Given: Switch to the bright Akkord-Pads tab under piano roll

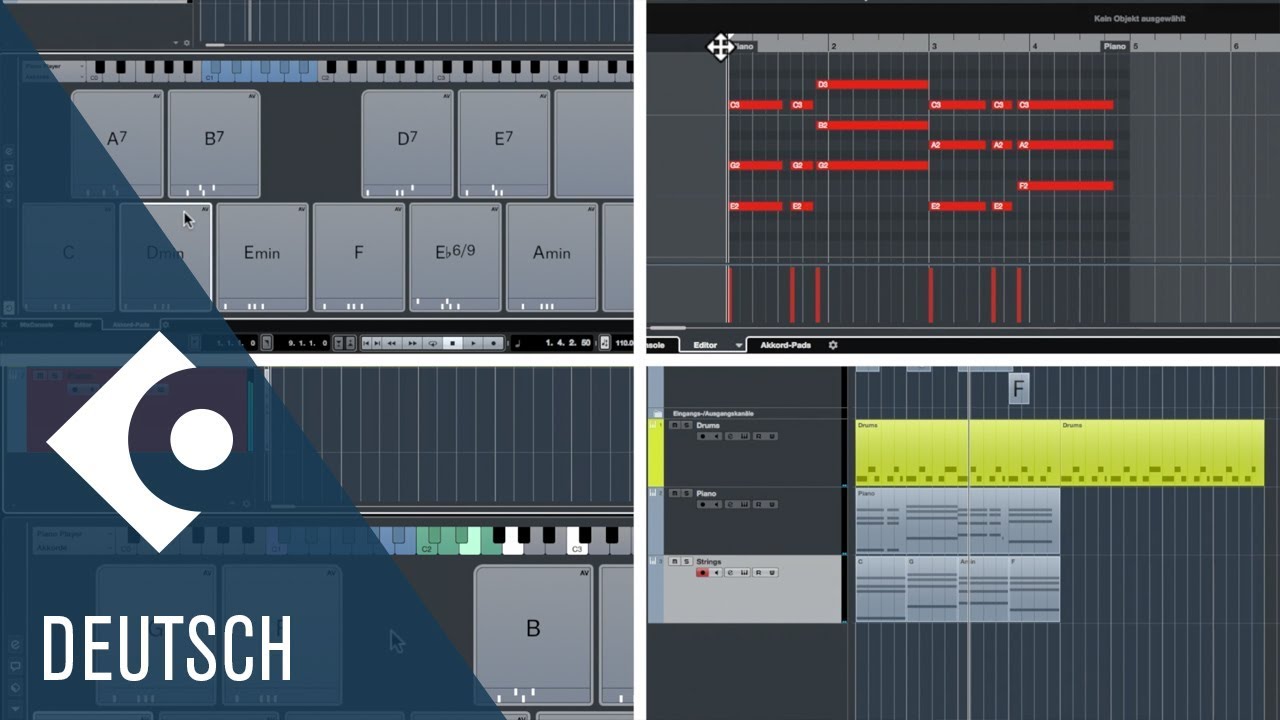Looking at the screenshot, I should (x=786, y=345).
